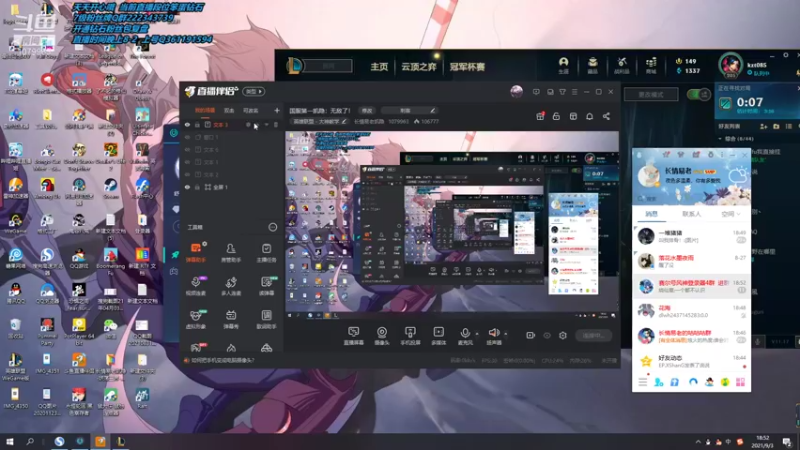Image resolution: width=800 pixels, height=450 pixels.
Task: Open the Windows Start button
Action: point(9,441)
